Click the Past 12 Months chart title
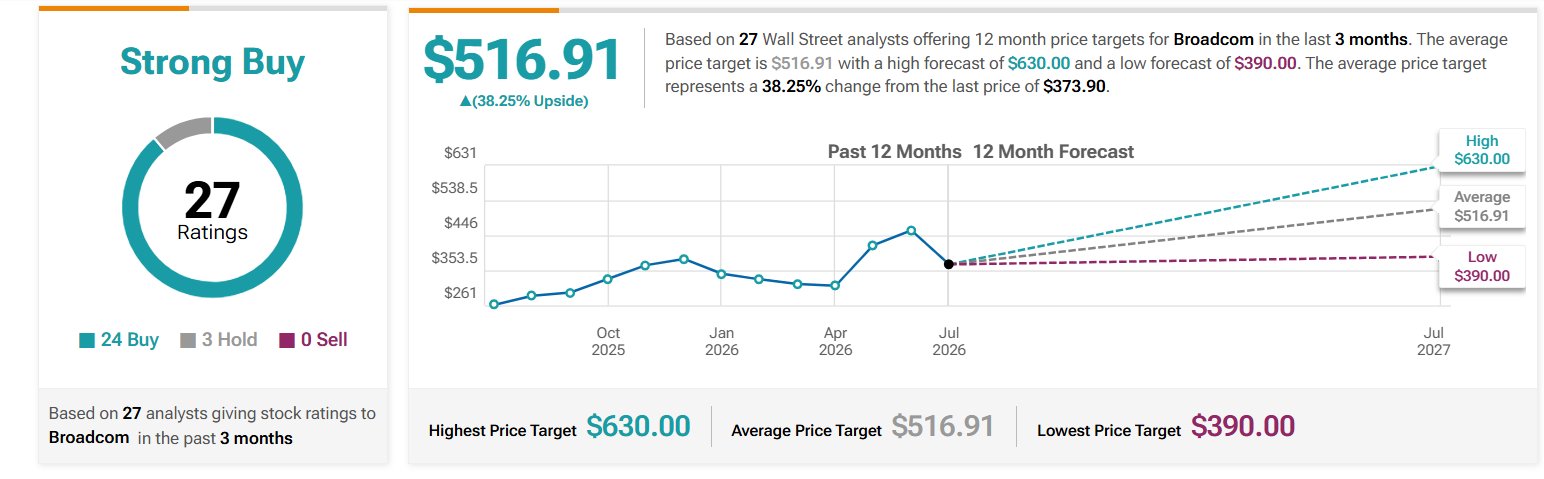Viewport: 1544px width, 479px height. [x=895, y=152]
